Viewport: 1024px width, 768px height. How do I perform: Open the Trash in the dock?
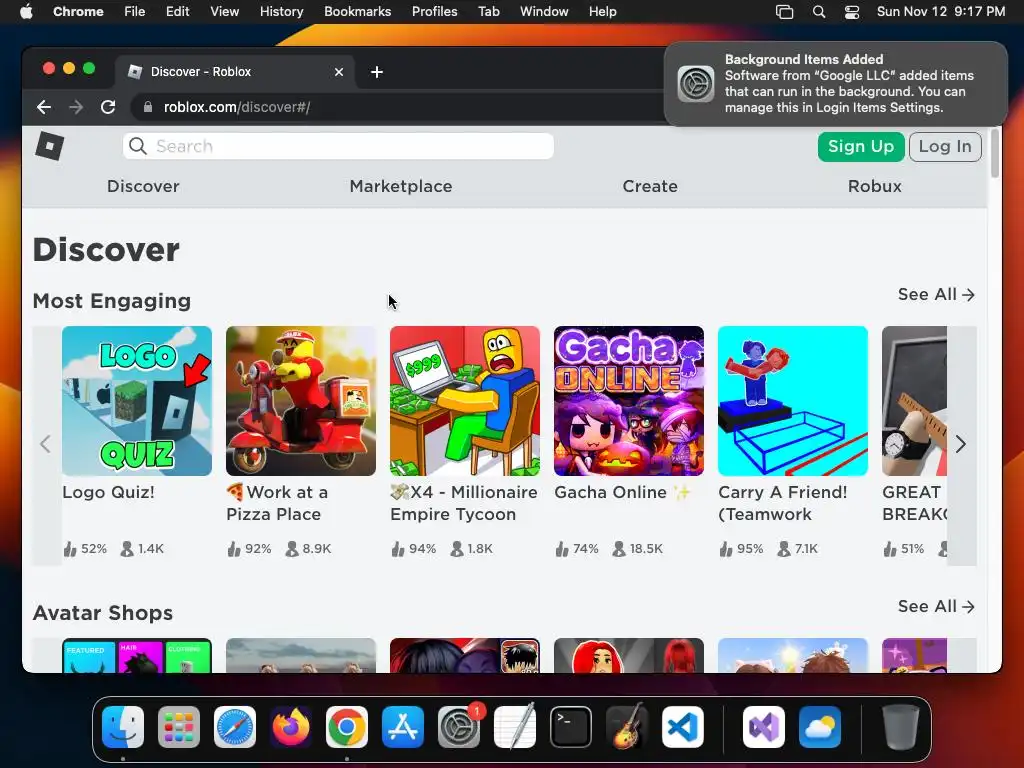(x=901, y=727)
